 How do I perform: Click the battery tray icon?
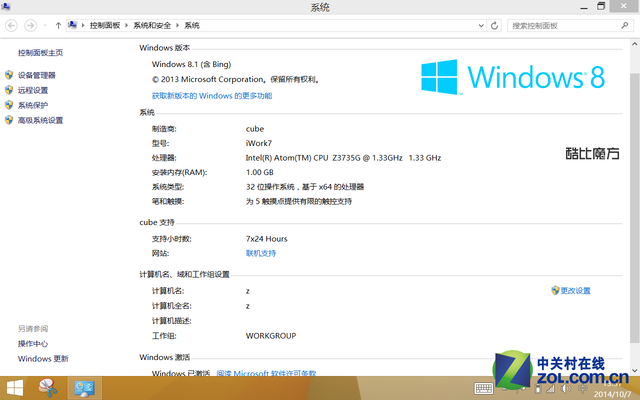click(538, 389)
